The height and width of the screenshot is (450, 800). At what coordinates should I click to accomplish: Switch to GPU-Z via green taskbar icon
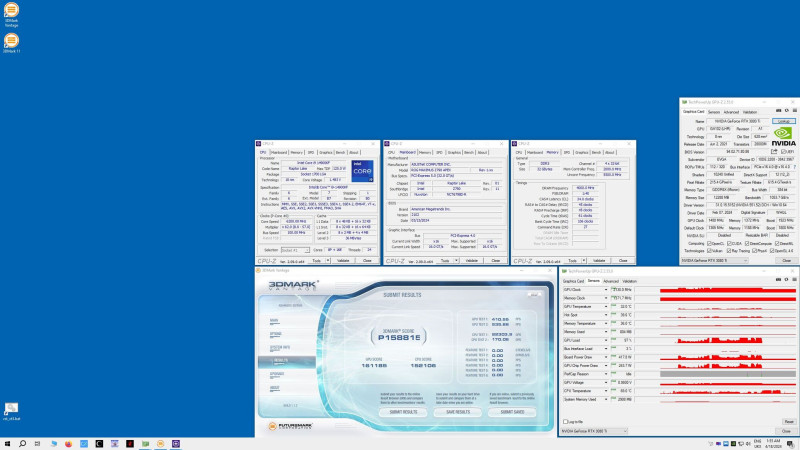tap(145, 444)
